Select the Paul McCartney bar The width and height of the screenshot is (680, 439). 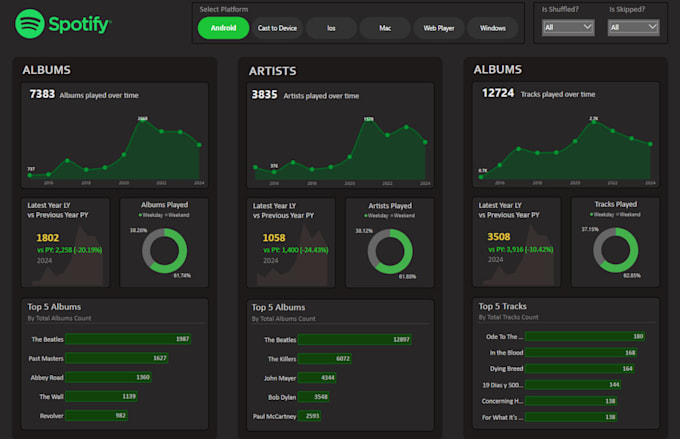point(310,416)
